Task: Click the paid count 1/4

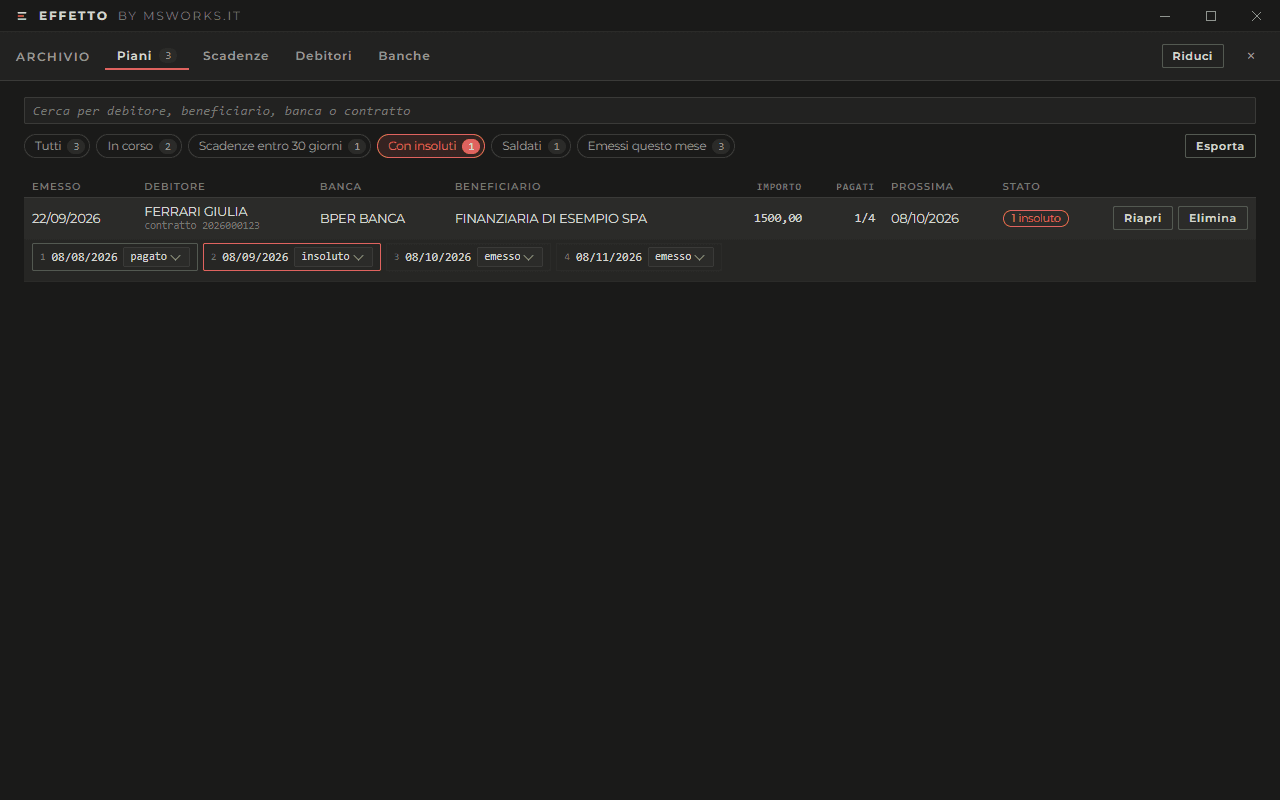Action: click(865, 218)
